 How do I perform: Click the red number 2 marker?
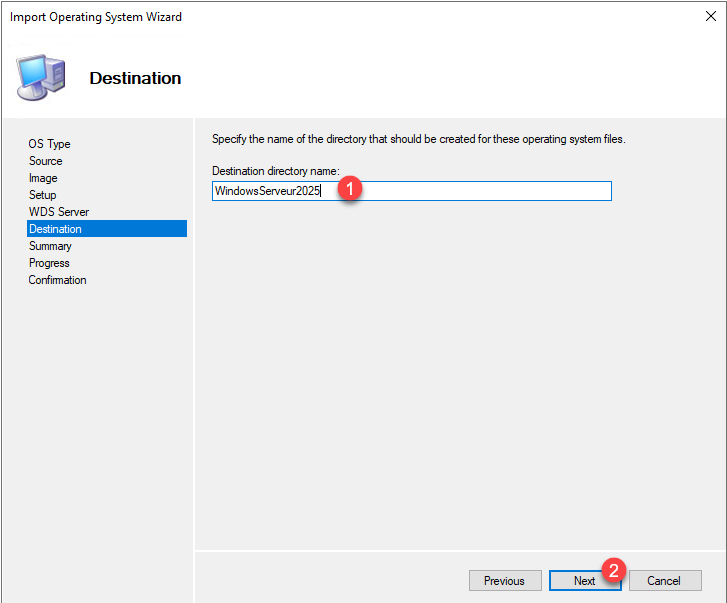pos(616,570)
